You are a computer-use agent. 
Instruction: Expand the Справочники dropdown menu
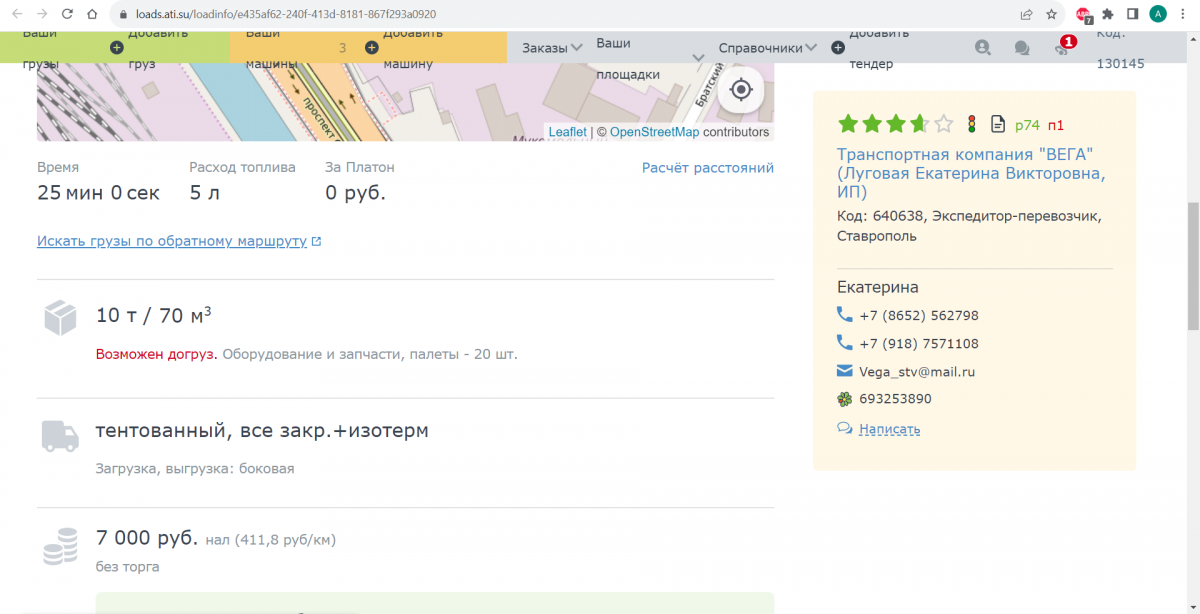pyautogui.click(x=767, y=48)
